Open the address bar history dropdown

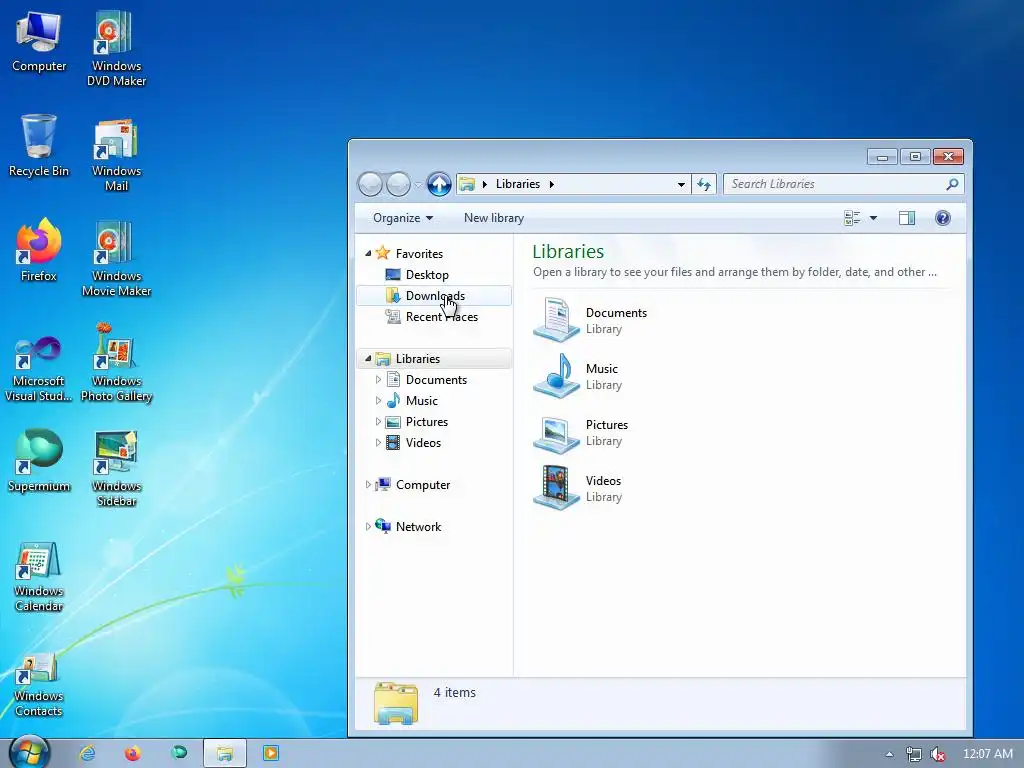click(x=681, y=184)
